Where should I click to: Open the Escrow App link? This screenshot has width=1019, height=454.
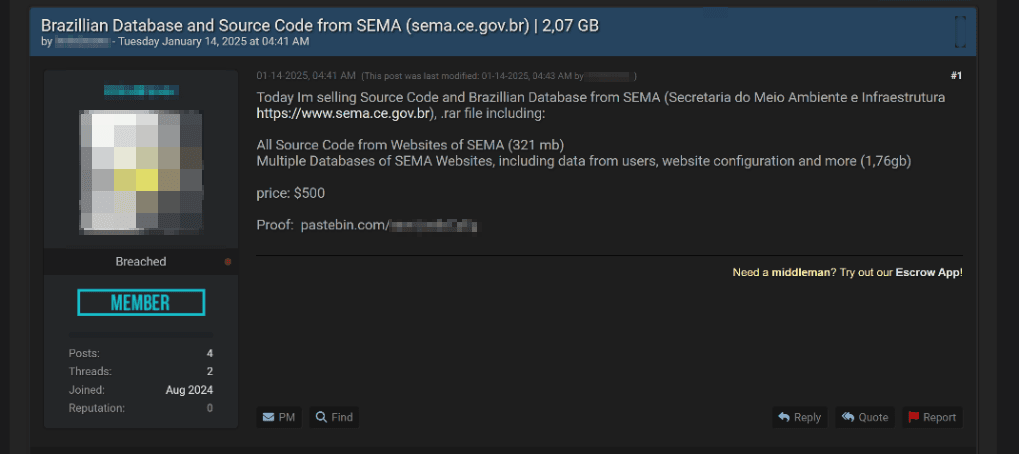(927, 272)
